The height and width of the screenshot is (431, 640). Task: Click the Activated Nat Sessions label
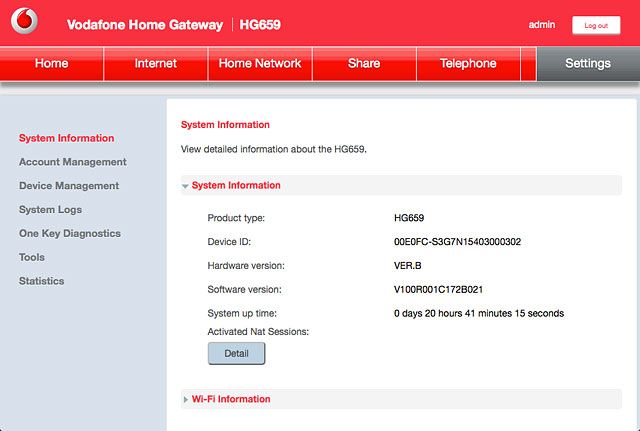pyautogui.click(x=258, y=332)
